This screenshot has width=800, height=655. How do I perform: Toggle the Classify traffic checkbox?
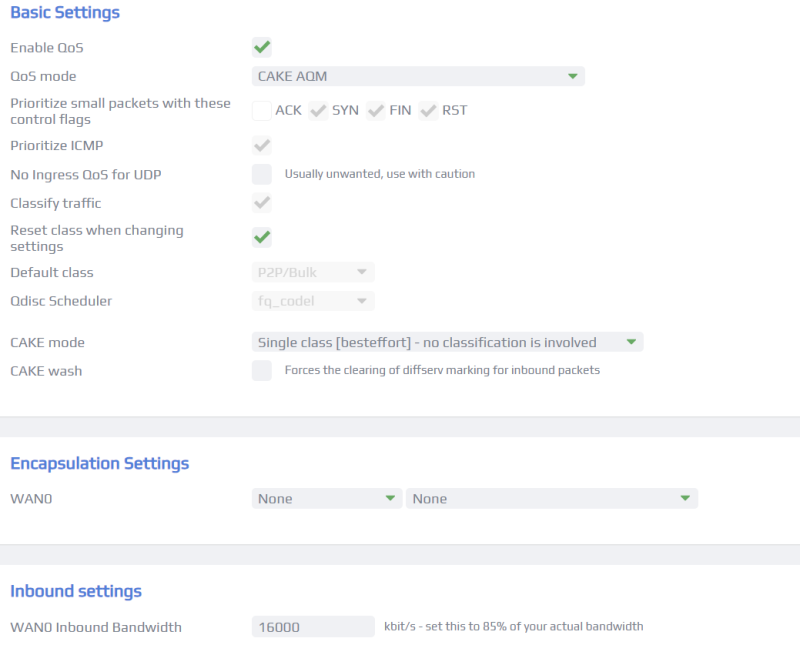[262, 203]
